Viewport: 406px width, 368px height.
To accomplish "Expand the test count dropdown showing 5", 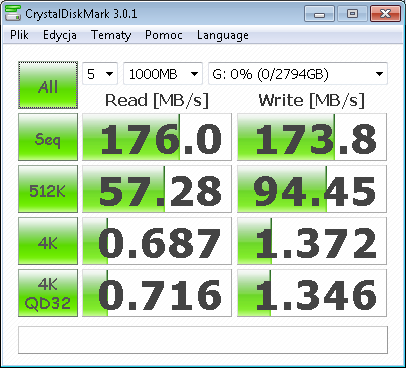I will point(100,74).
